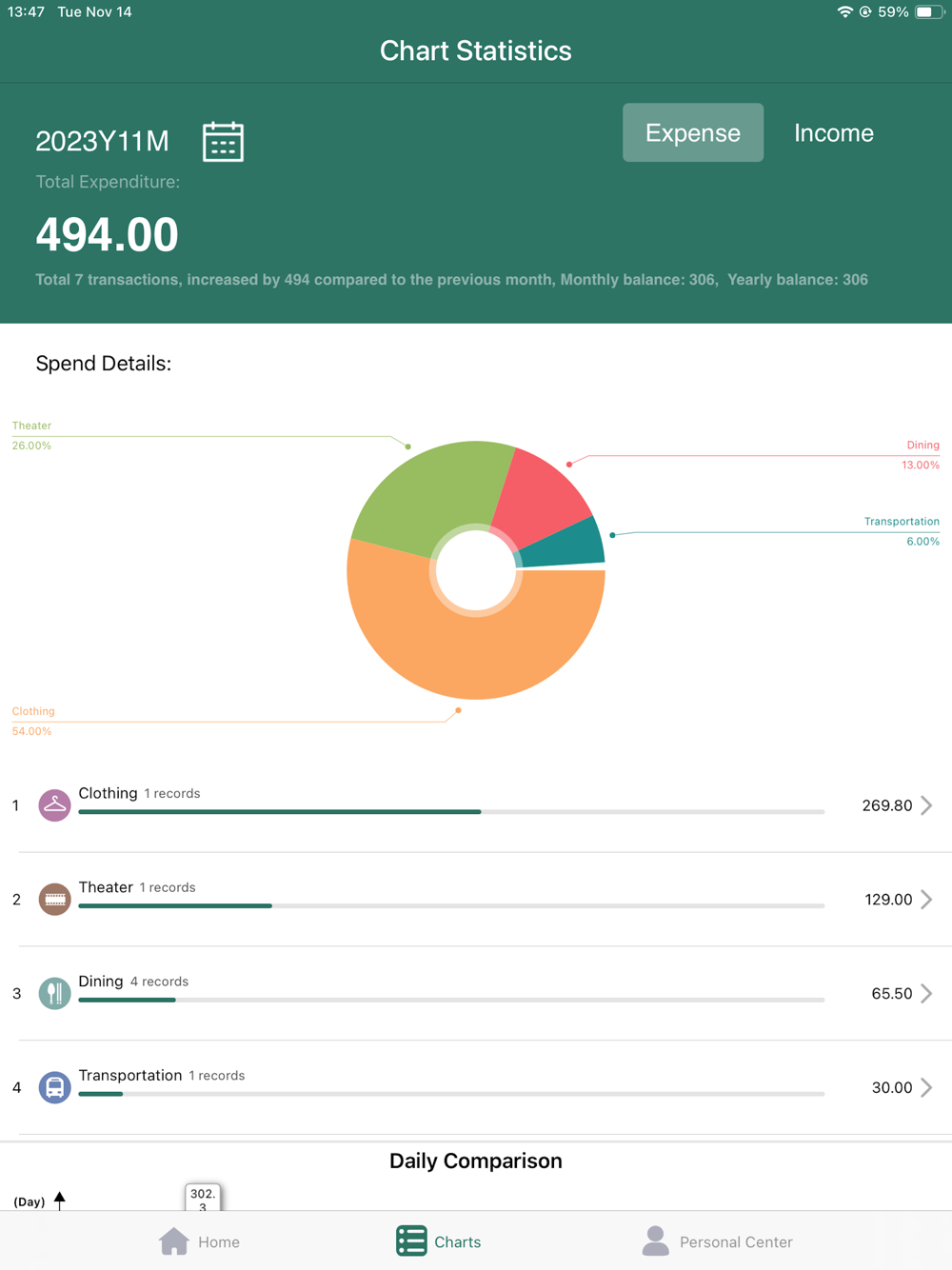Image resolution: width=952 pixels, height=1270 pixels.
Task: Tap the center of the donut chart
Action: (x=476, y=570)
